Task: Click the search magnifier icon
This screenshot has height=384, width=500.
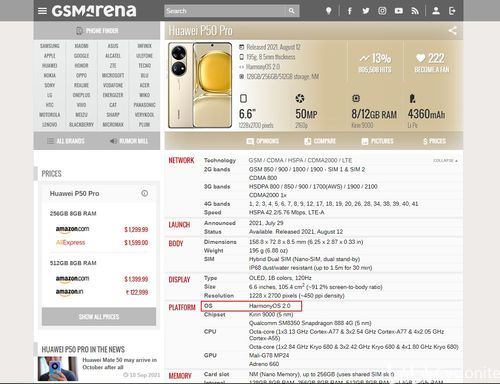Action: [x=292, y=11]
